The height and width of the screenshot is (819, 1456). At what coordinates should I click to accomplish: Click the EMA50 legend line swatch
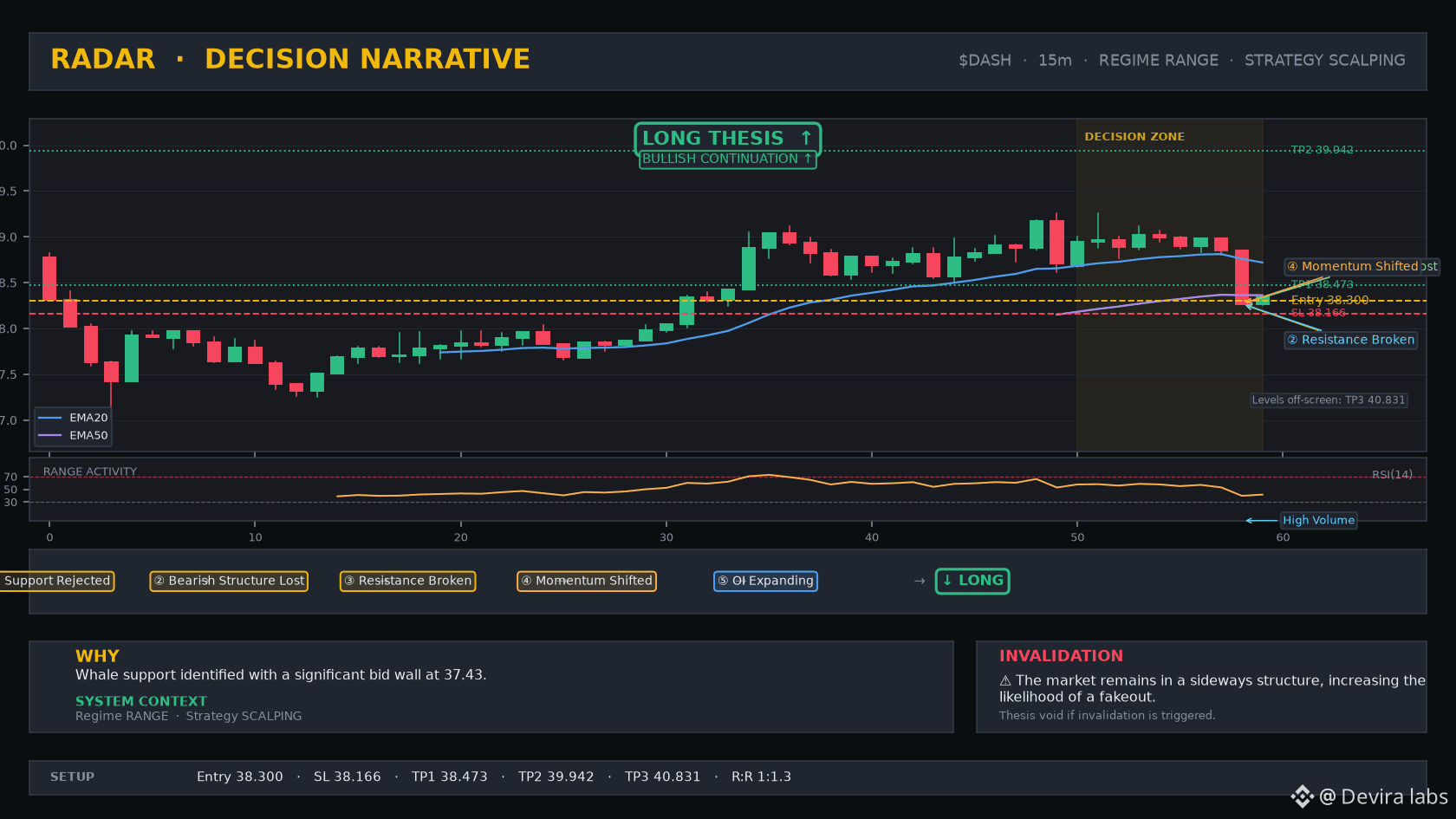tap(49, 435)
